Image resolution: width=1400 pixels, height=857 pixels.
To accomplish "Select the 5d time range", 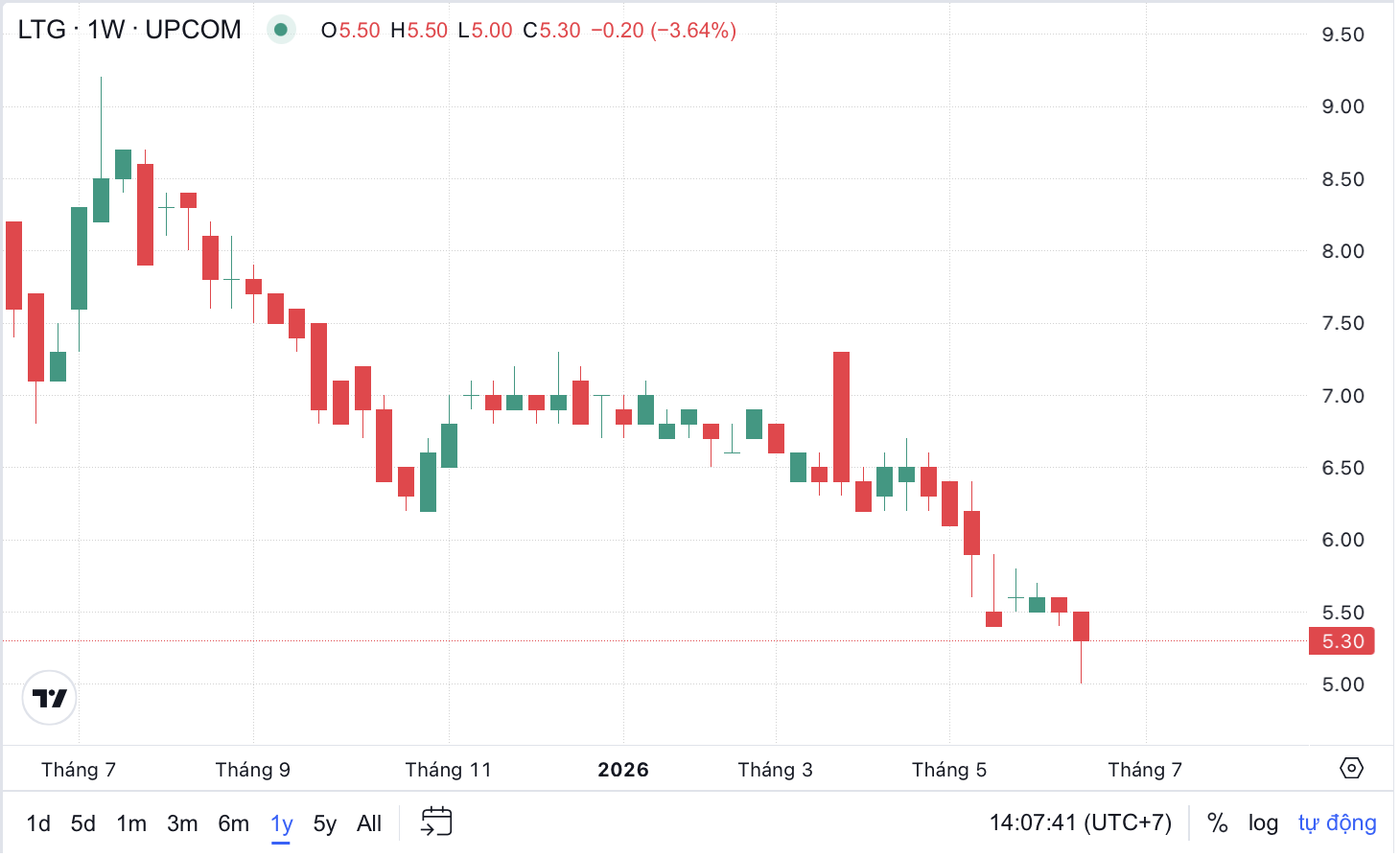I will pyautogui.click(x=83, y=823).
